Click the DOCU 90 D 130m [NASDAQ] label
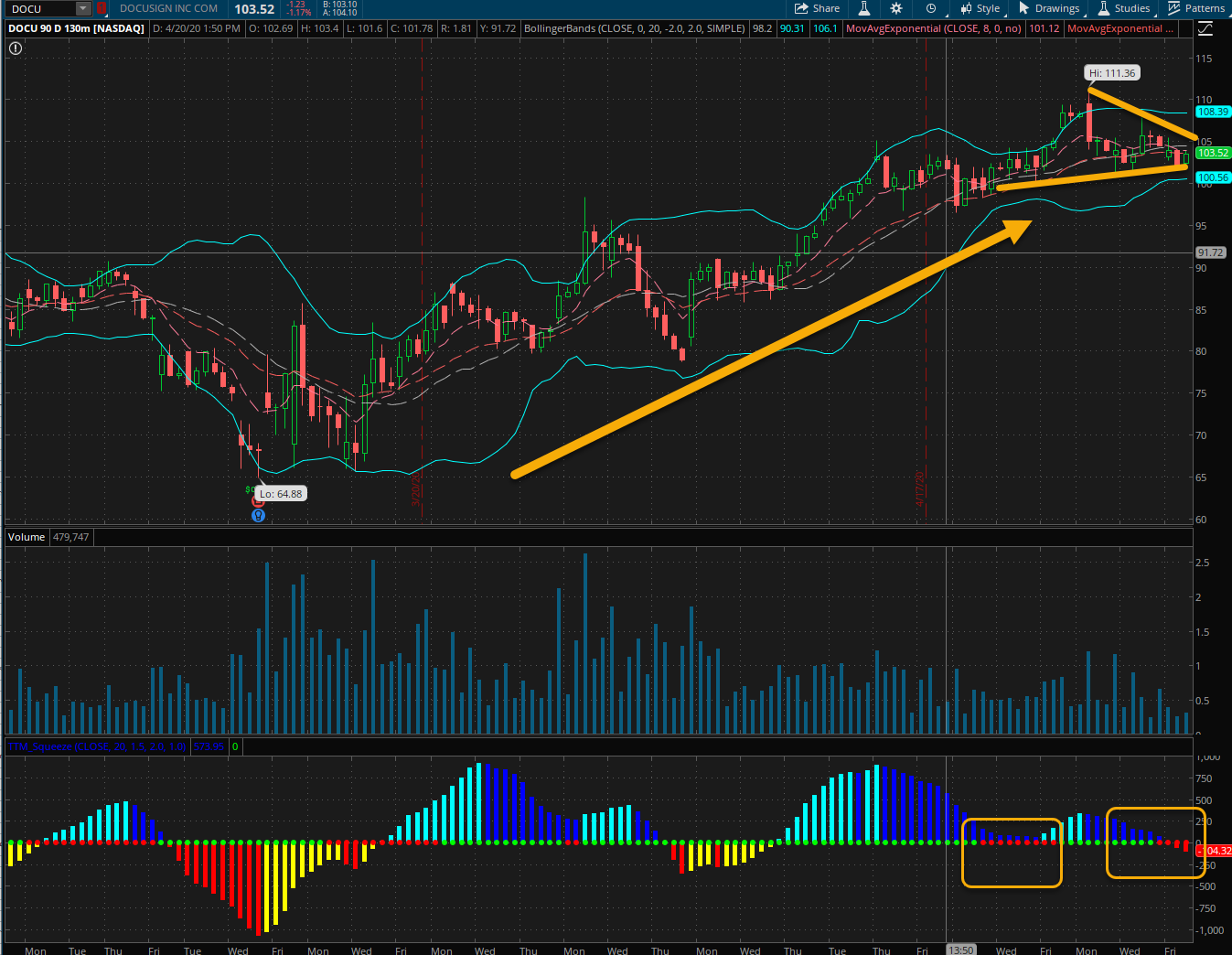The image size is (1232, 955). [77, 28]
